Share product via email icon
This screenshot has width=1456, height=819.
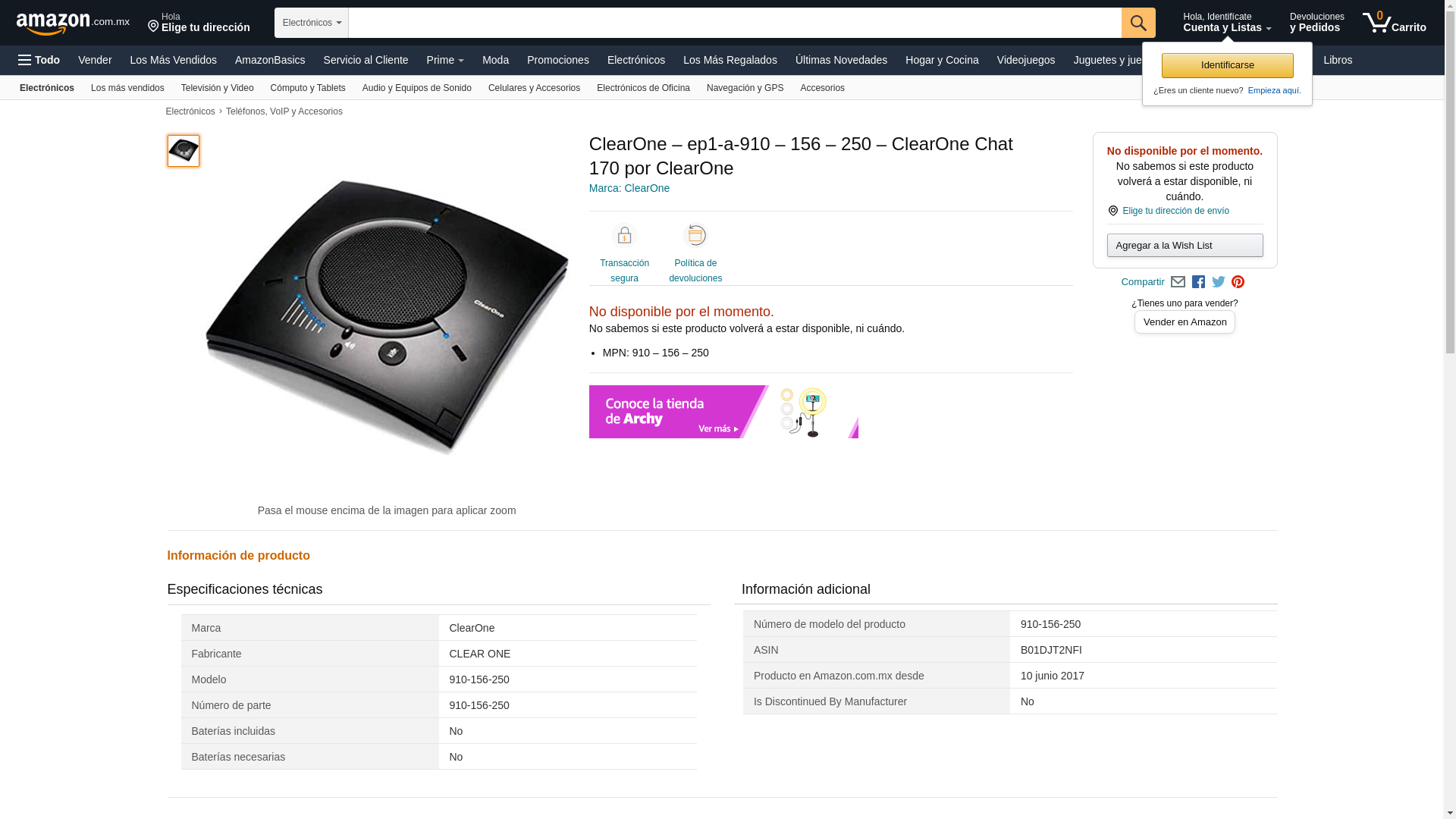coord(1178,282)
